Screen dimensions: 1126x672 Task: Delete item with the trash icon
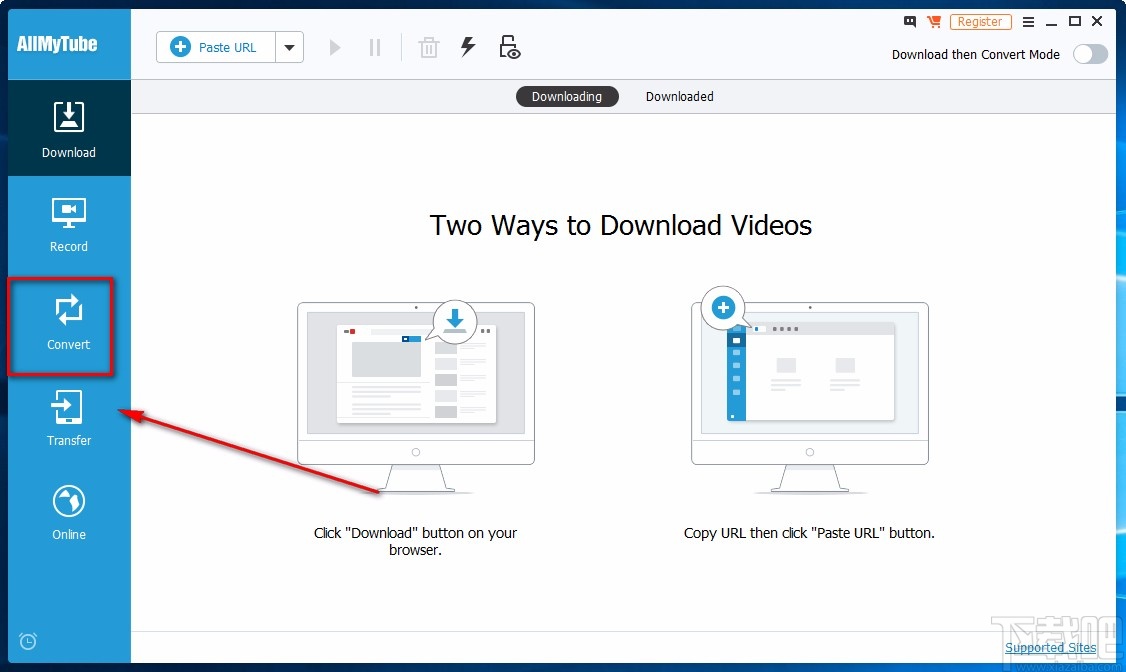(429, 47)
